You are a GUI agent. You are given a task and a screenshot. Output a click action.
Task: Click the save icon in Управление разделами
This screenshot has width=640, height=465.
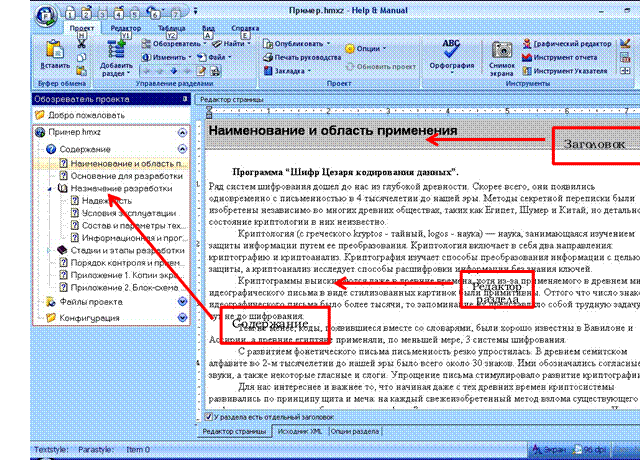click(x=215, y=71)
